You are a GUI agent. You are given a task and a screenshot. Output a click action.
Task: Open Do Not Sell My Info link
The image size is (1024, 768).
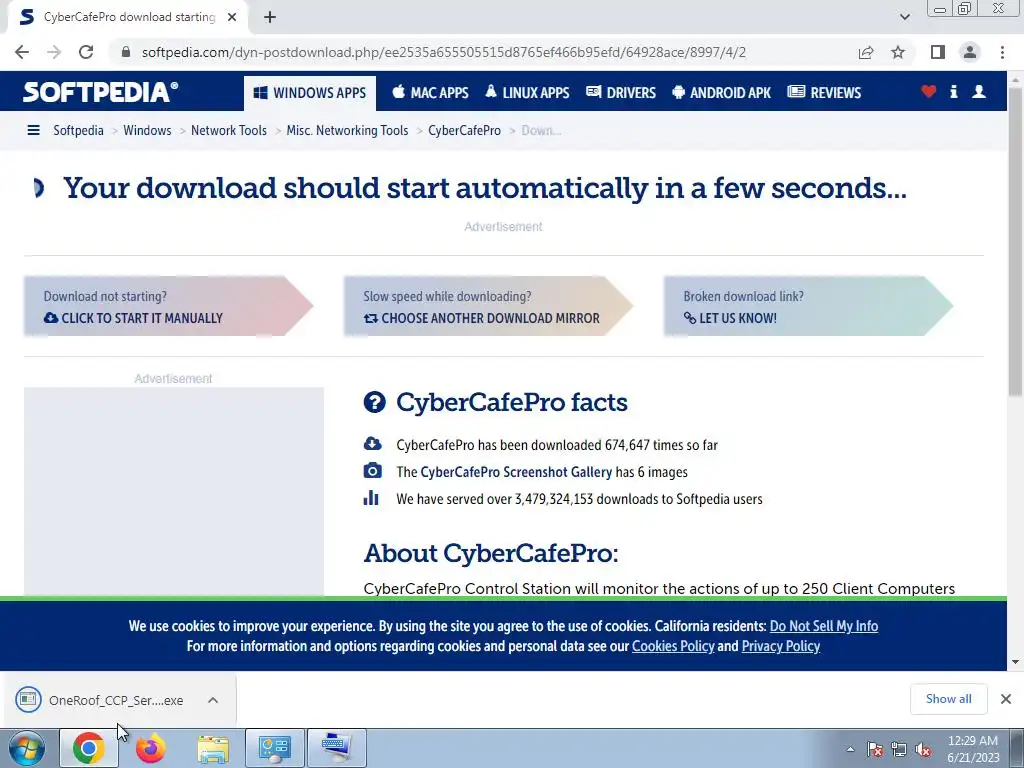pos(824,626)
